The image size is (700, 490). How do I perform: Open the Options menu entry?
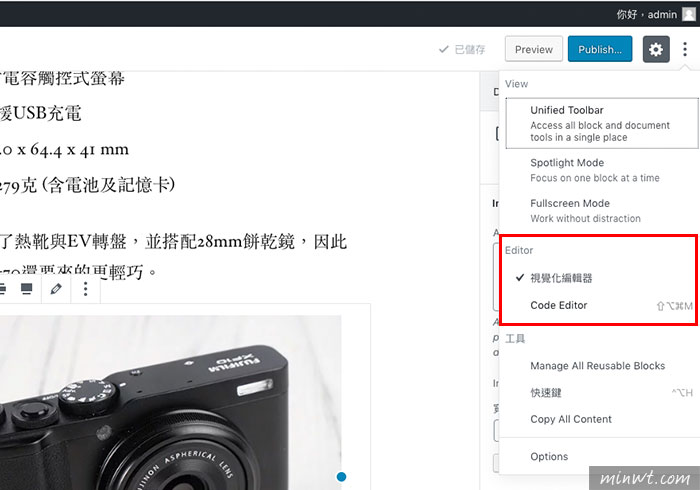(x=599, y=457)
